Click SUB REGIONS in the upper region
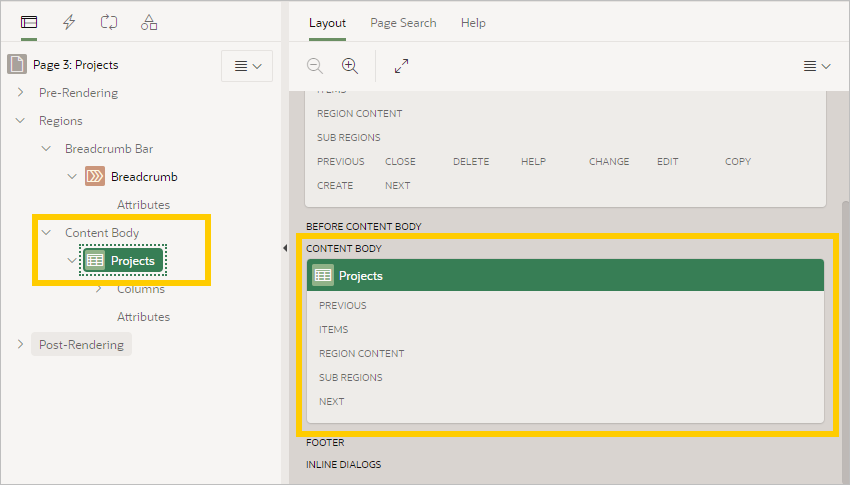This screenshot has height=485, width=850. coord(349,137)
